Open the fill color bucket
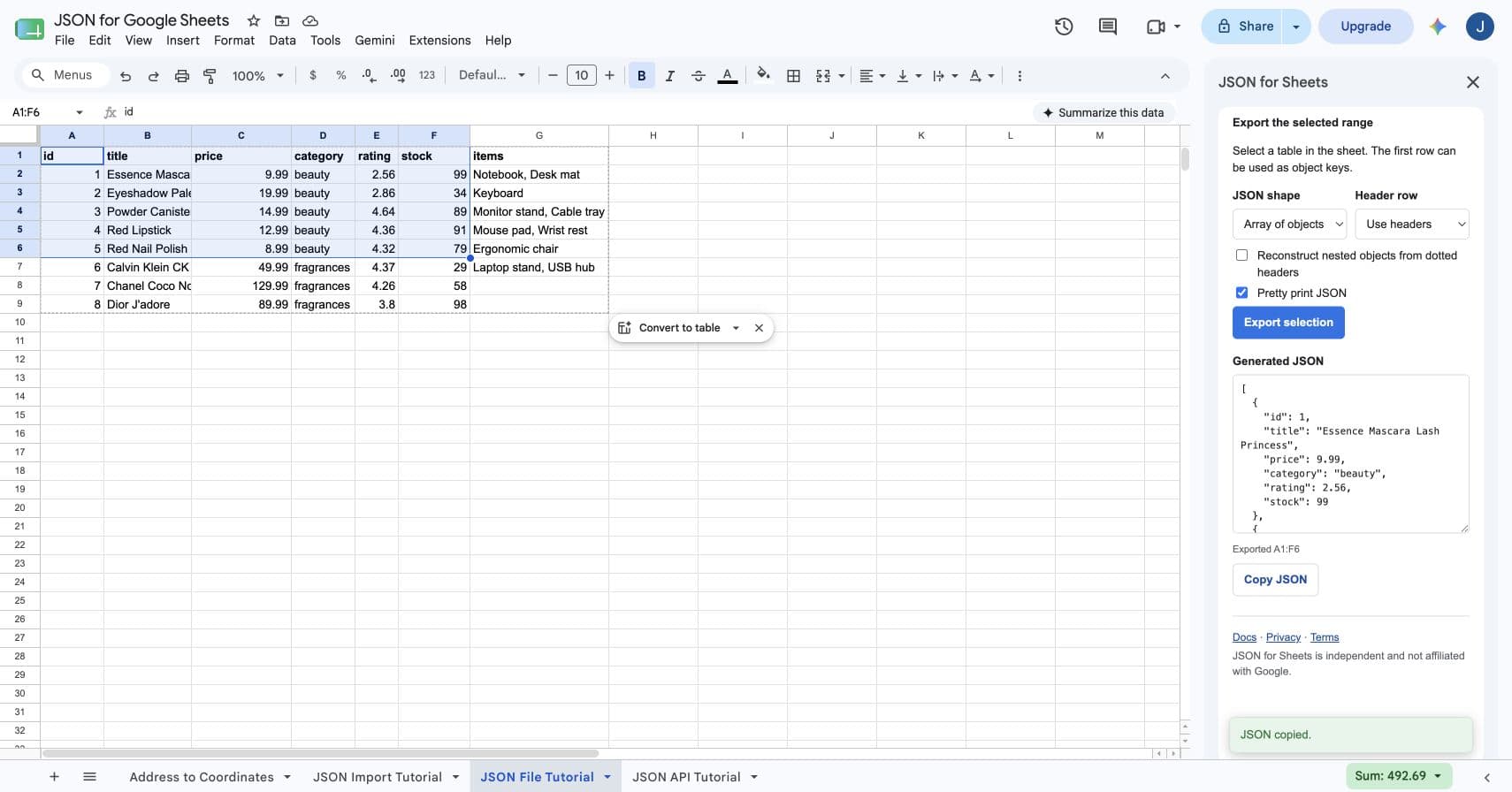The image size is (1512, 792). click(x=764, y=76)
